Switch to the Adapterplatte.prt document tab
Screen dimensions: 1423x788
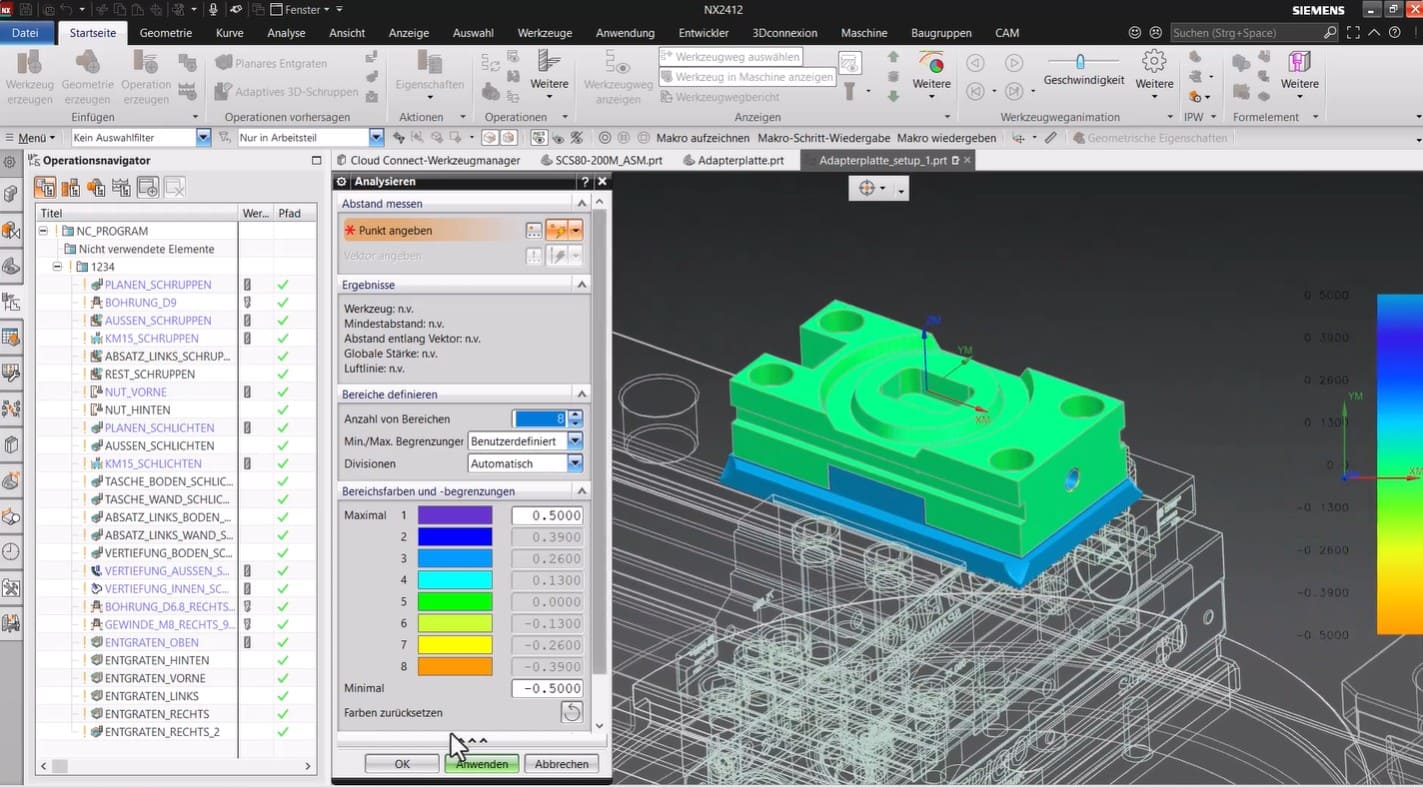[x=741, y=160]
